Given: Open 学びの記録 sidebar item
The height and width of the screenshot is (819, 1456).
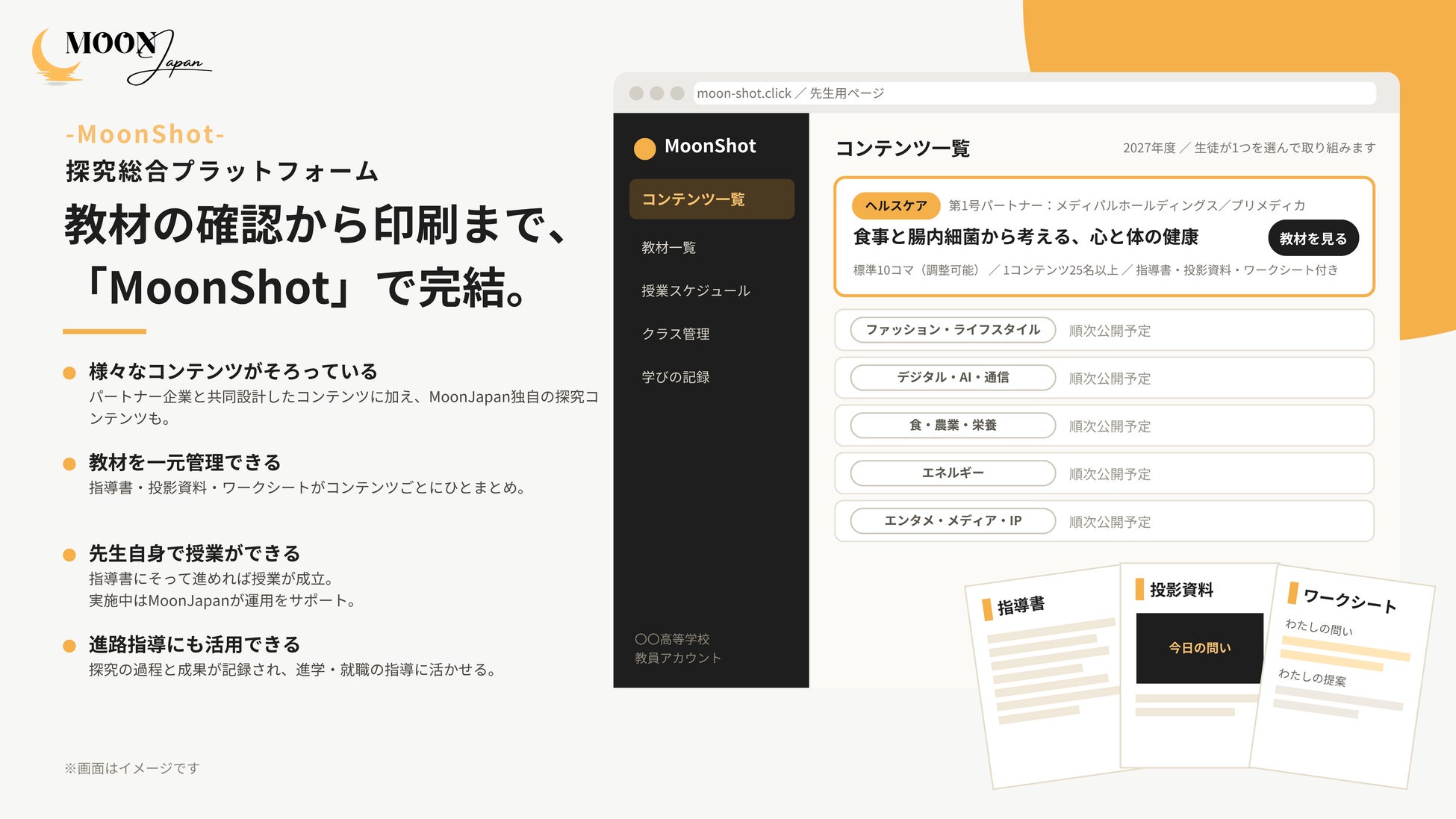Looking at the screenshot, I should 676,377.
